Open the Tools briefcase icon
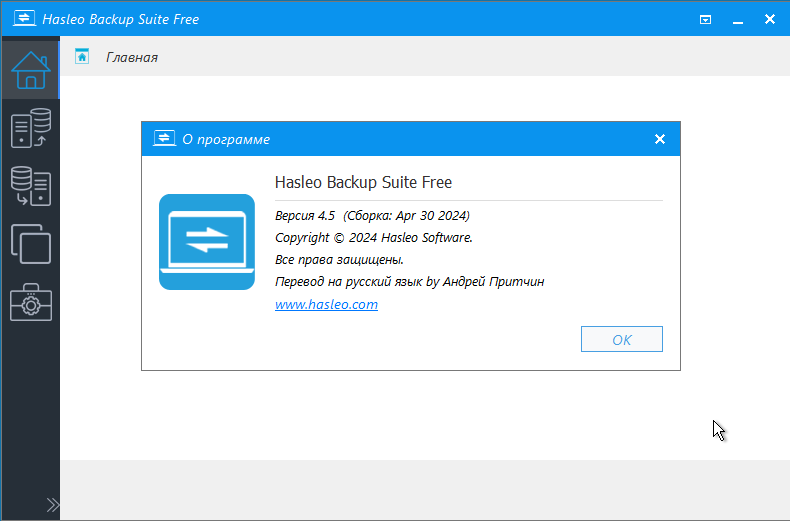790x521 pixels. (x=31, y=302)
